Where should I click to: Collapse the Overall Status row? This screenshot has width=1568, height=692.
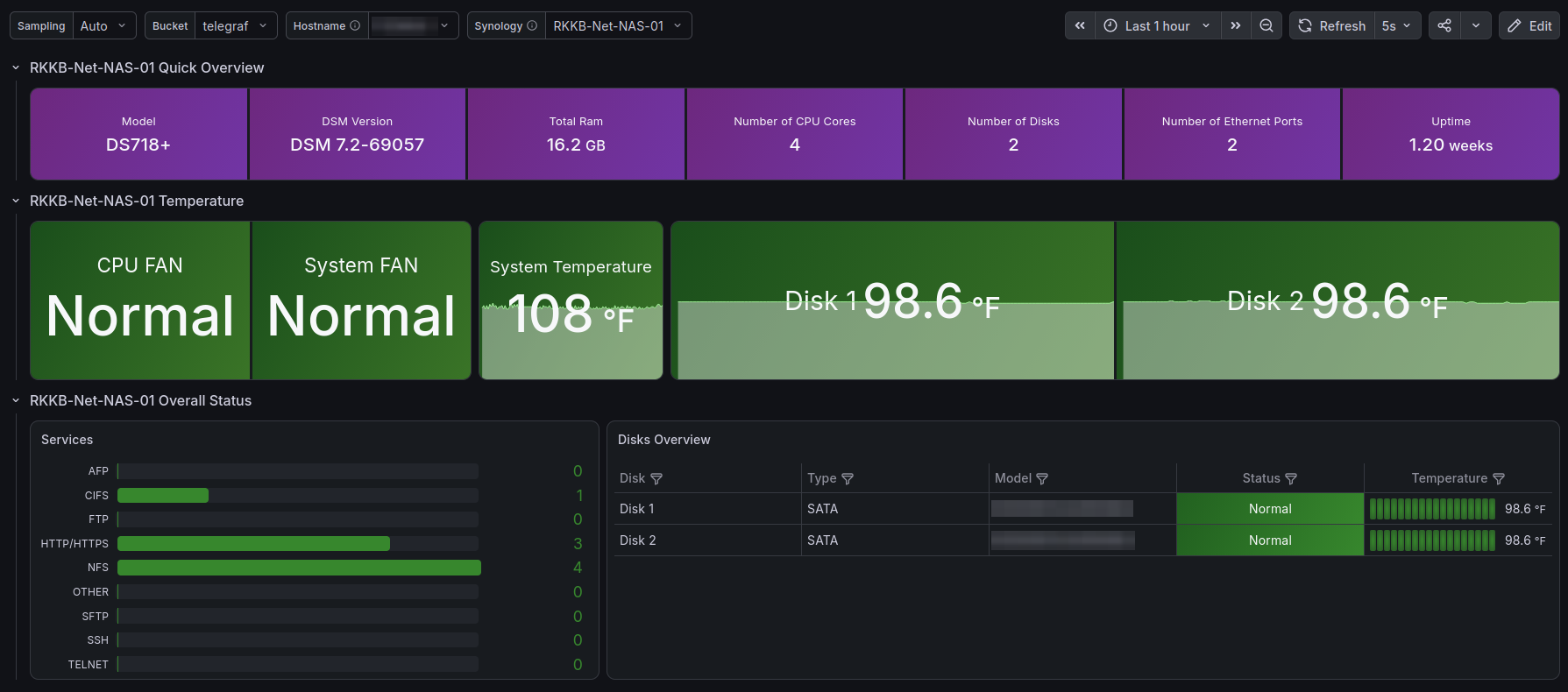pyautogui.click(x=16, y=400)
